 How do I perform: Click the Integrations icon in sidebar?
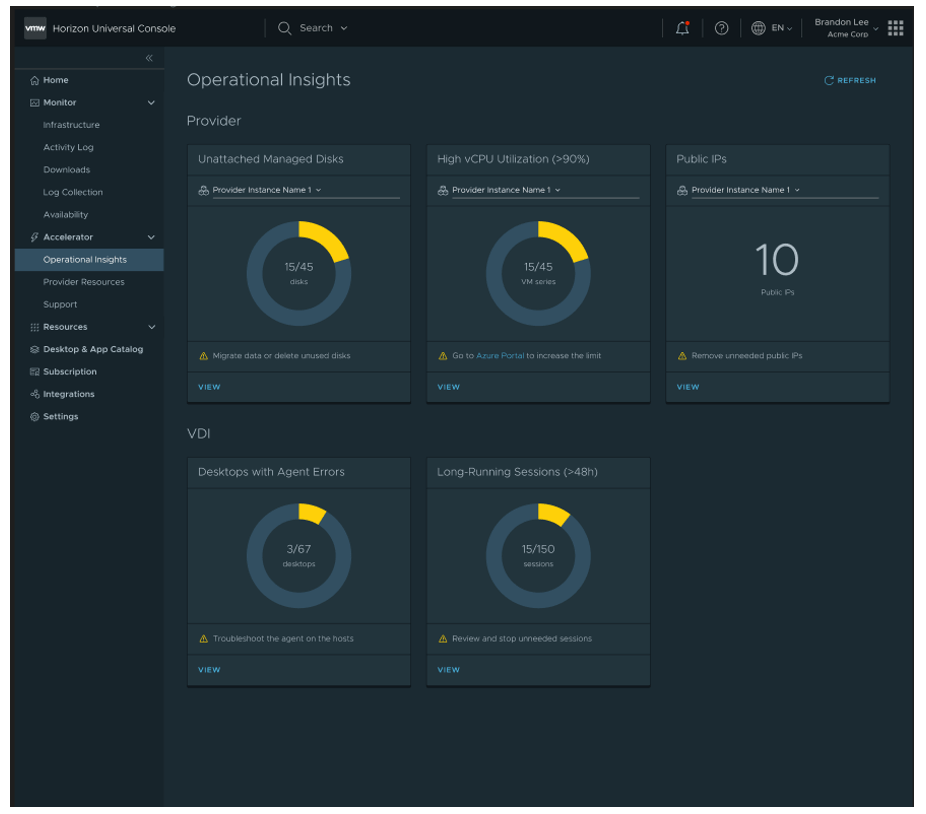click(35, 395)
